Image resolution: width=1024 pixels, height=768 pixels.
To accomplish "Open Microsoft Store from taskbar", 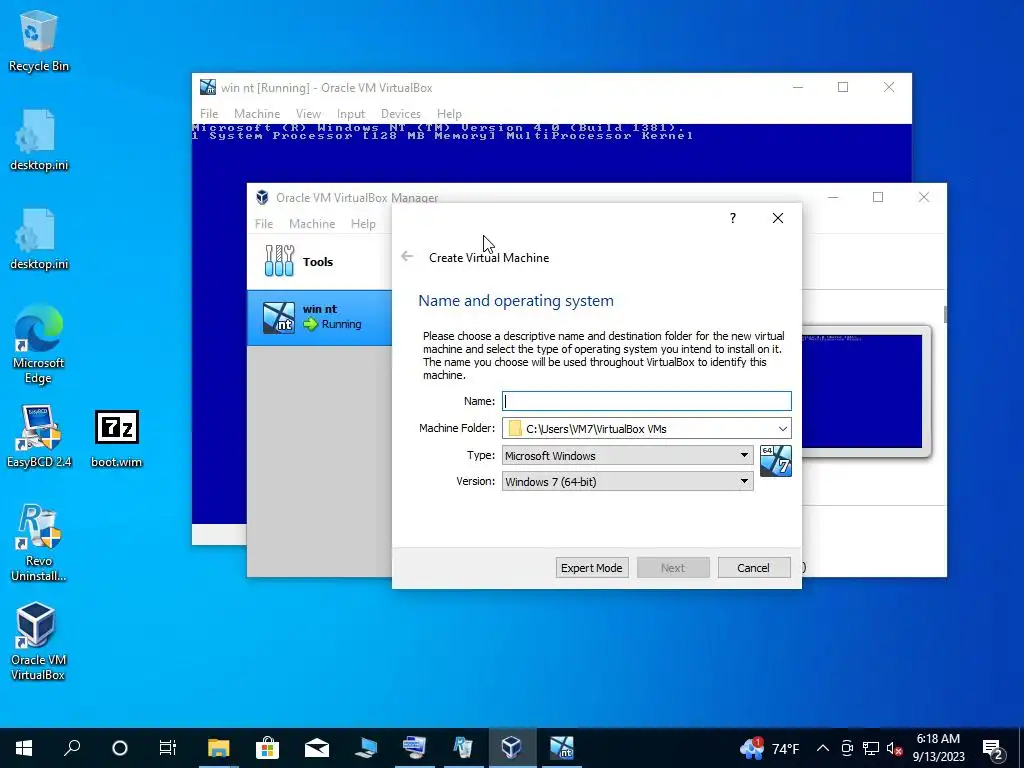I will click(x=267, y=748).
